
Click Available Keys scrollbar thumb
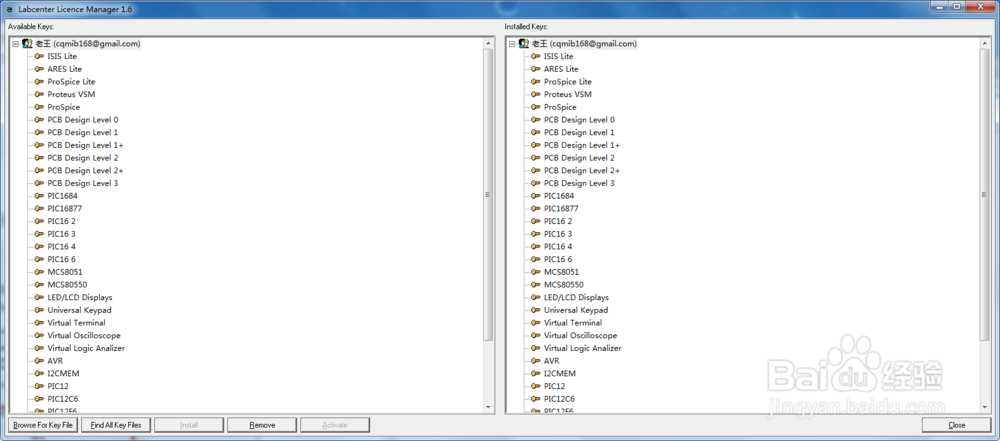pos(489,195)
